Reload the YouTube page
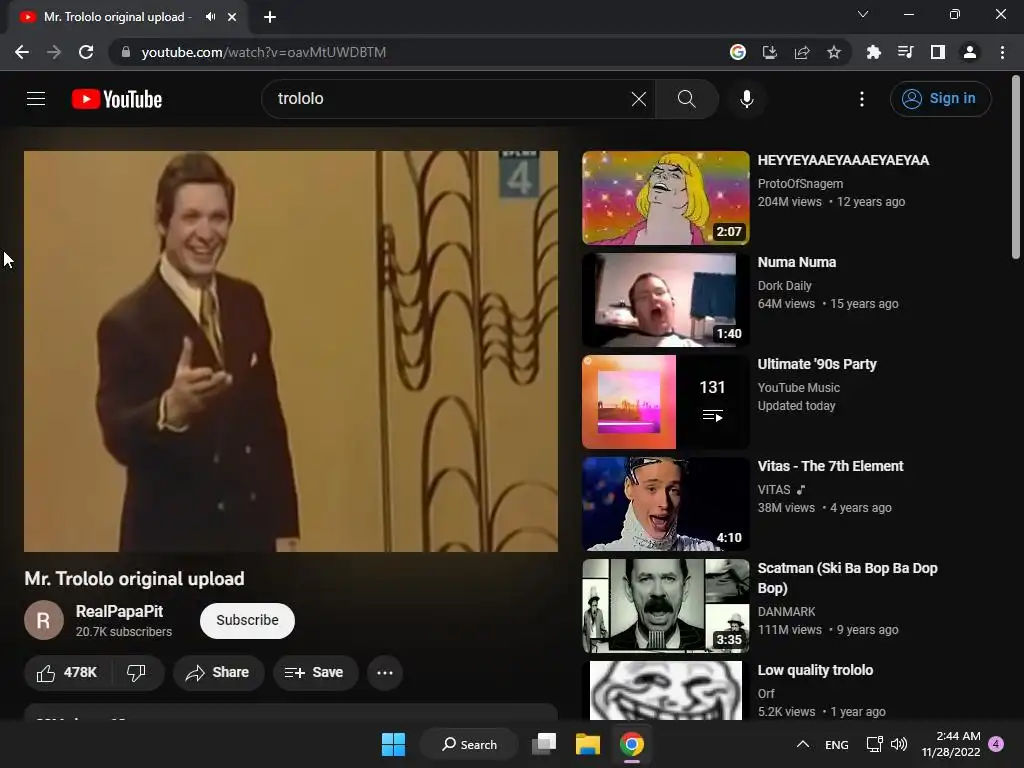 (86, 52)
